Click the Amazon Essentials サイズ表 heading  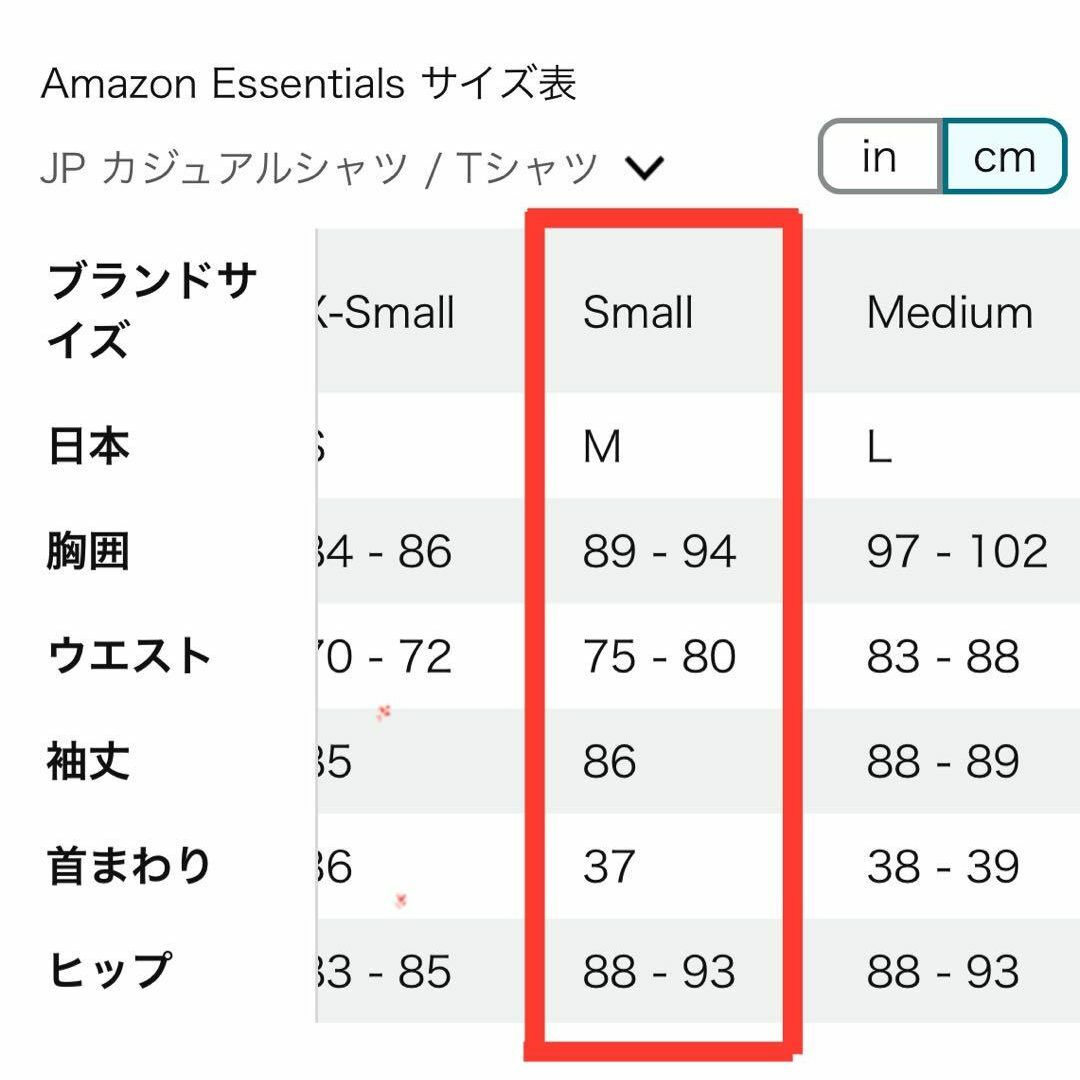(x=308, y=83)
